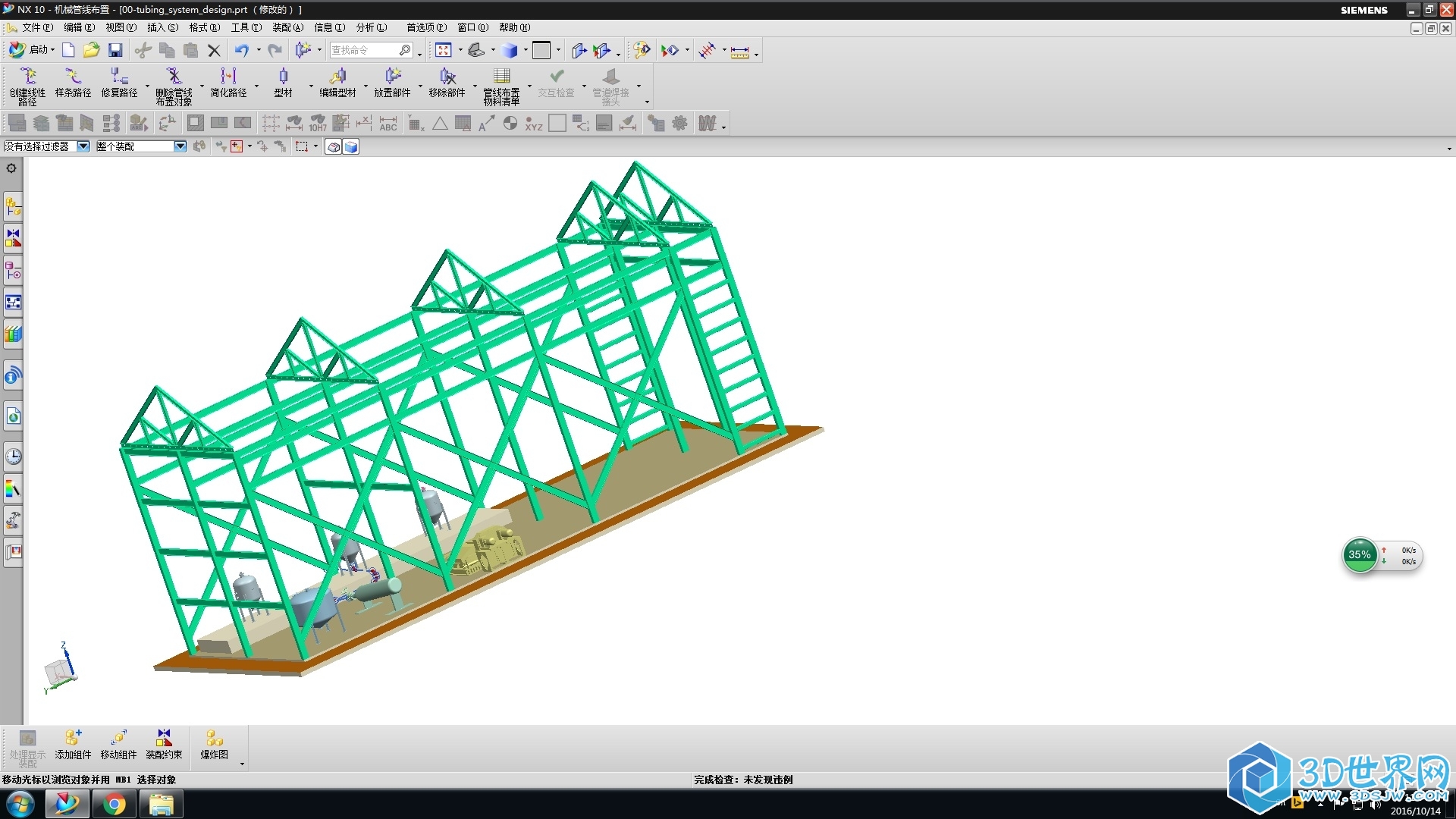
Task: Toggle the shaded rendering style cube
Action: 510,50
